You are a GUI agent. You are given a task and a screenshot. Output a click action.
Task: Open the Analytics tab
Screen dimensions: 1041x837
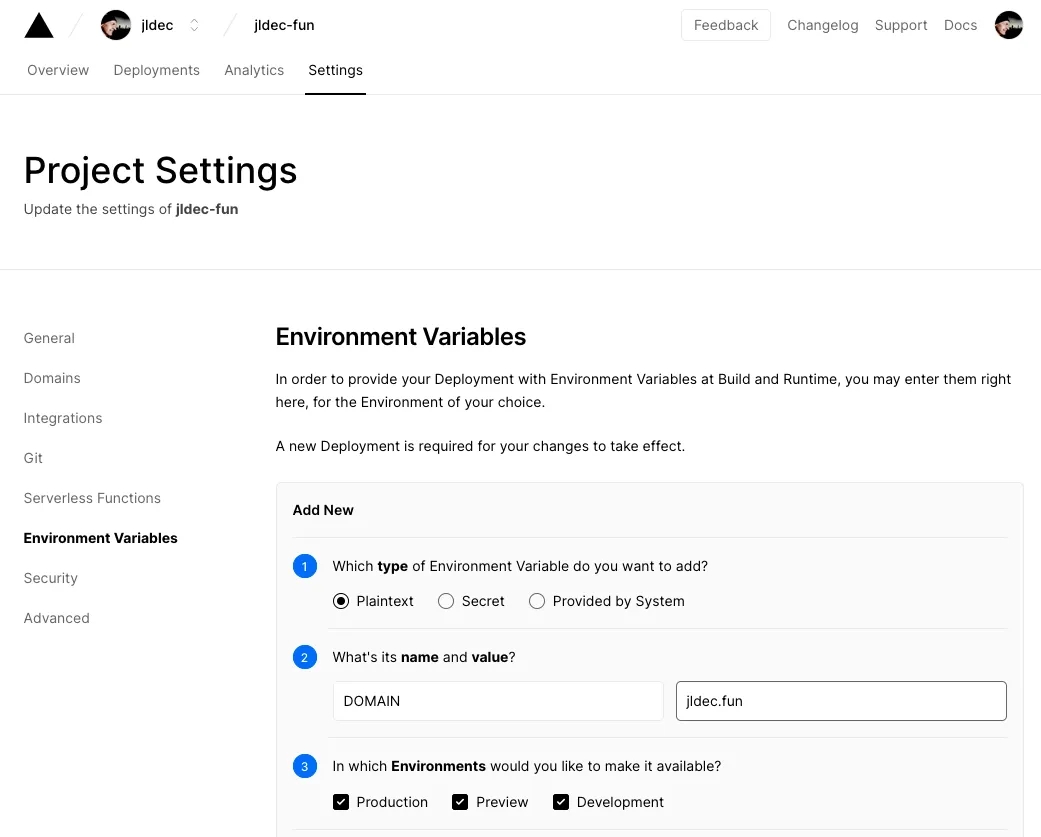pos(254,70)
